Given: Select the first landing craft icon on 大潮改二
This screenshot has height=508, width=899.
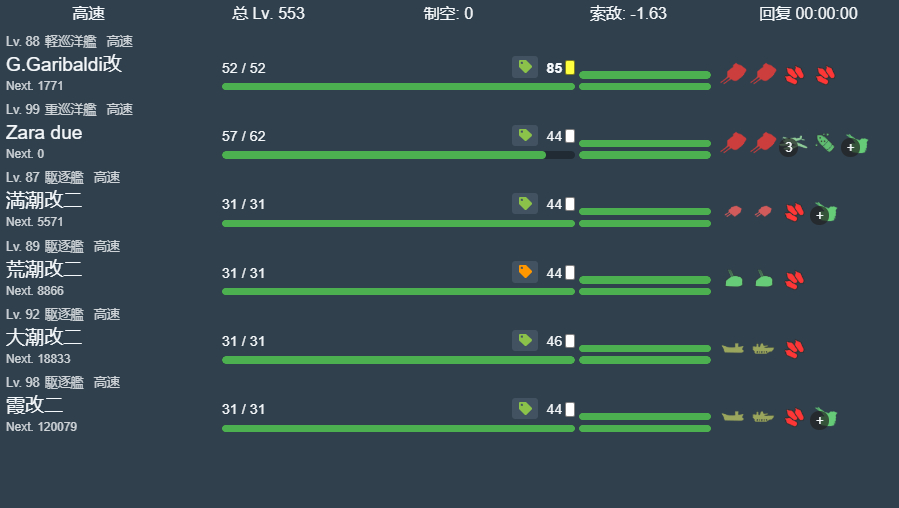Looking at the screenshot, I should pyautogui.click(x=734, y=349).
